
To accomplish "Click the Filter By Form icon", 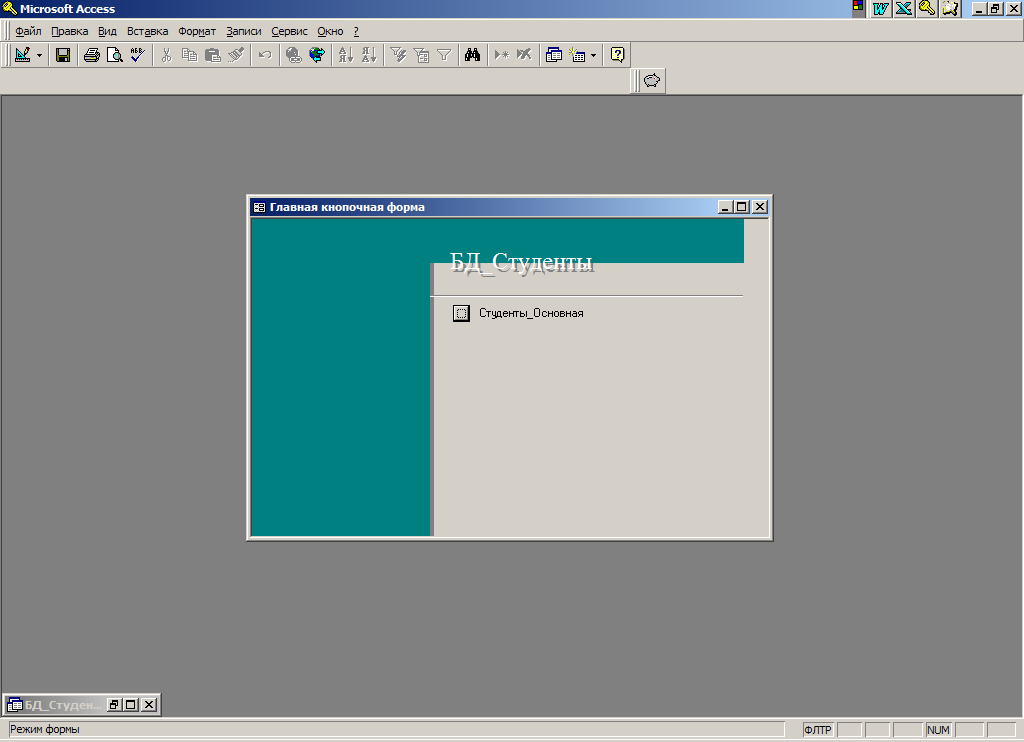I will (x=421, y=55).
